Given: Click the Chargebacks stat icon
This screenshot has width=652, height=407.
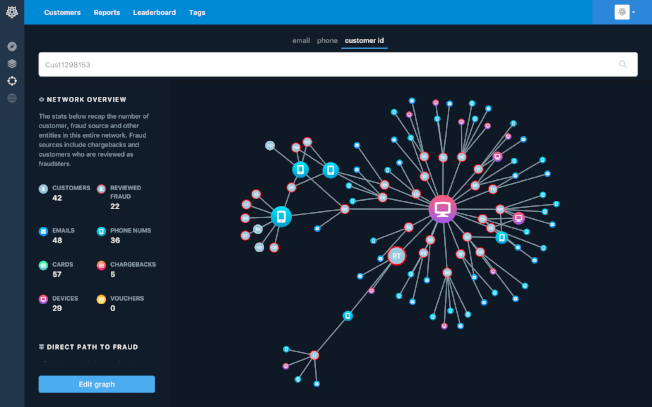Looking at the screenshot, I should click(x=101, y=265).
